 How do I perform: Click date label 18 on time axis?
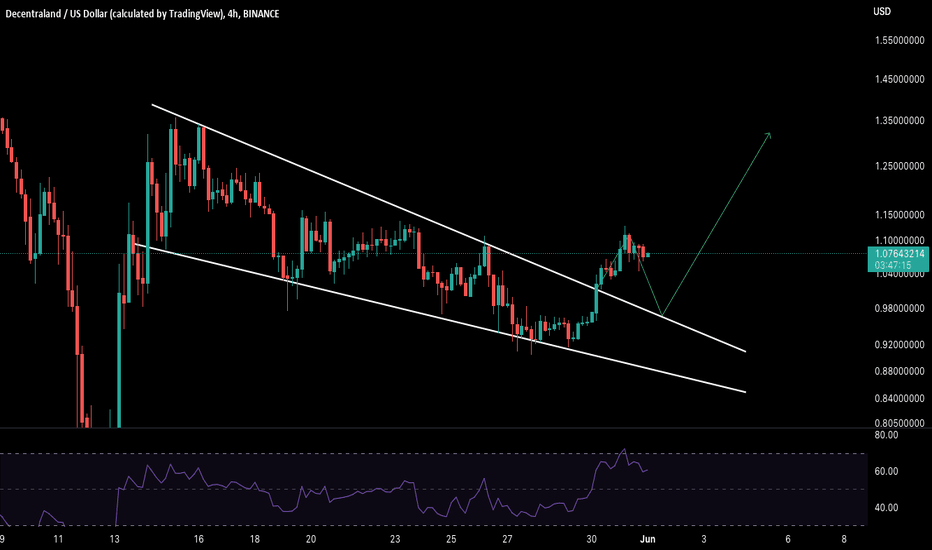pos(254,539)
